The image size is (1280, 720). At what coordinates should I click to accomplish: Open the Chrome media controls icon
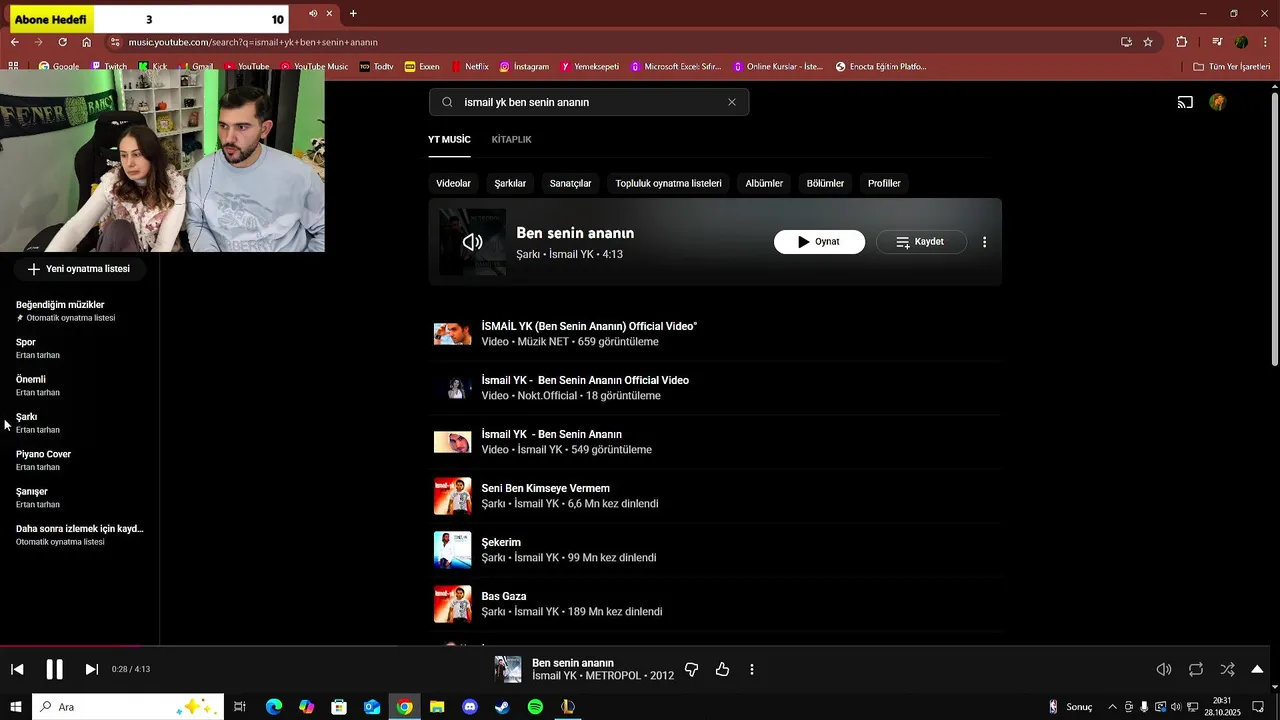tap(1217, 42)
